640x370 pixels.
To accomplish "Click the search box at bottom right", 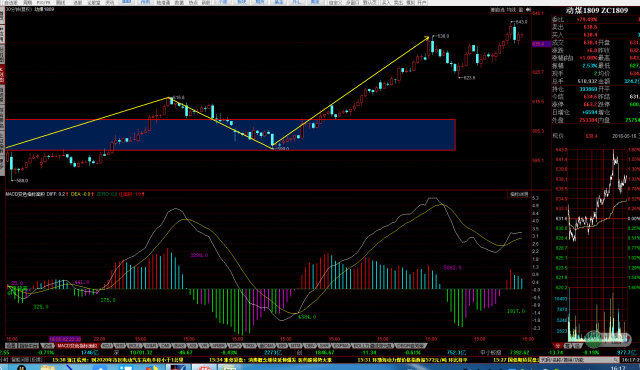I will (578, 360).
